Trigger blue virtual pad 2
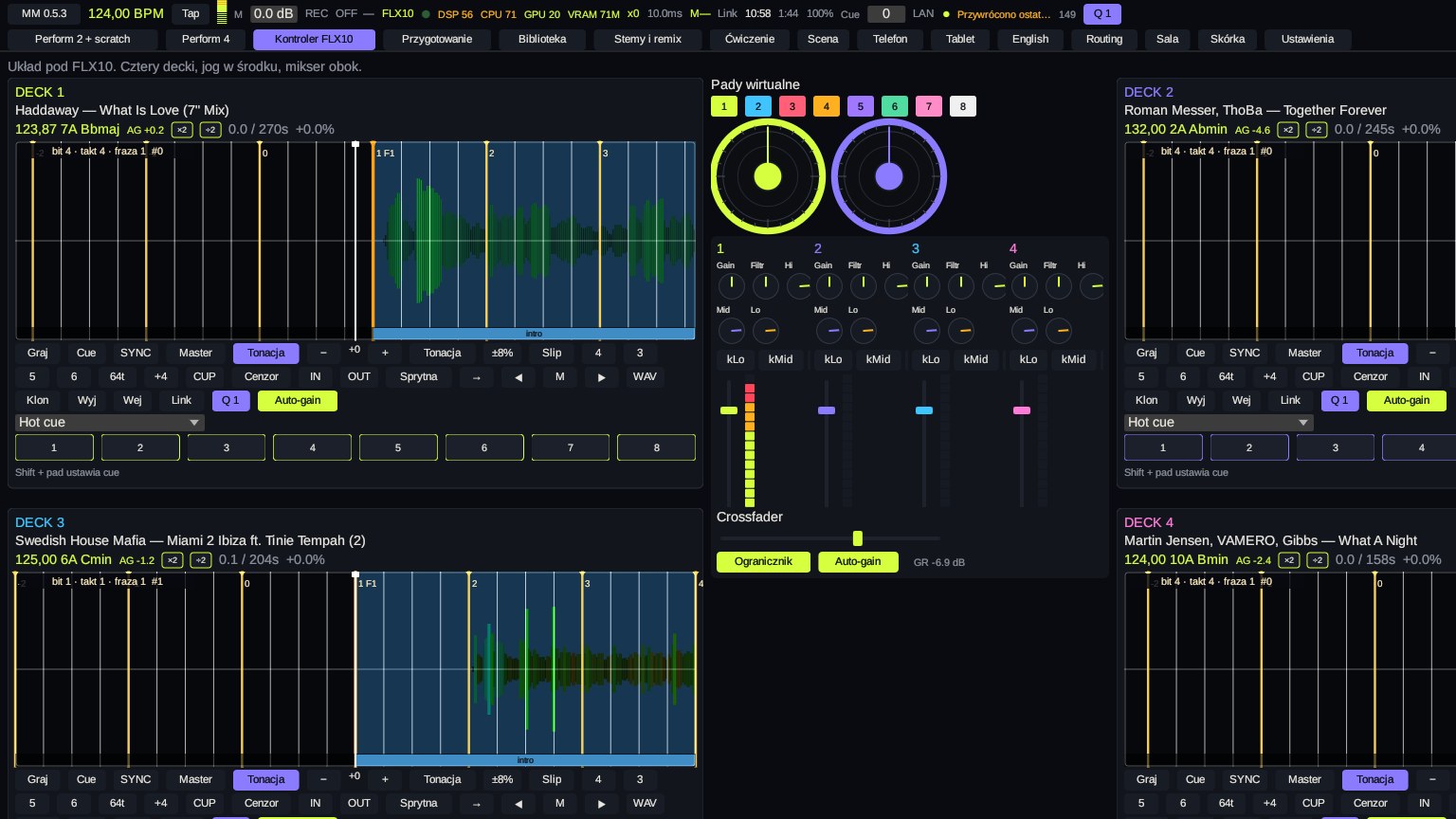The width and height of the screenshot is (1456, 819). tap(757, 106)
